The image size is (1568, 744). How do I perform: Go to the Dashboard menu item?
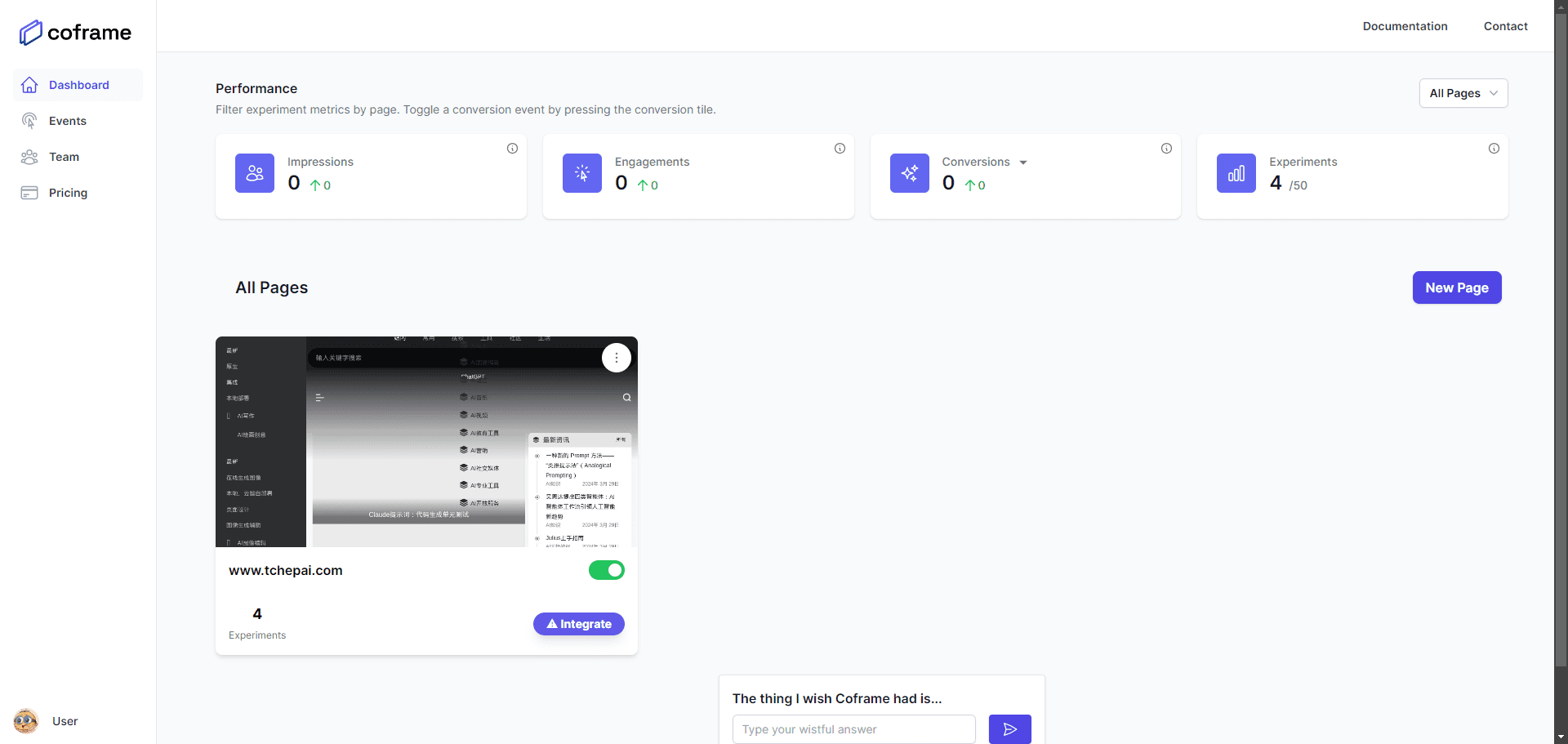click(78, 85)
